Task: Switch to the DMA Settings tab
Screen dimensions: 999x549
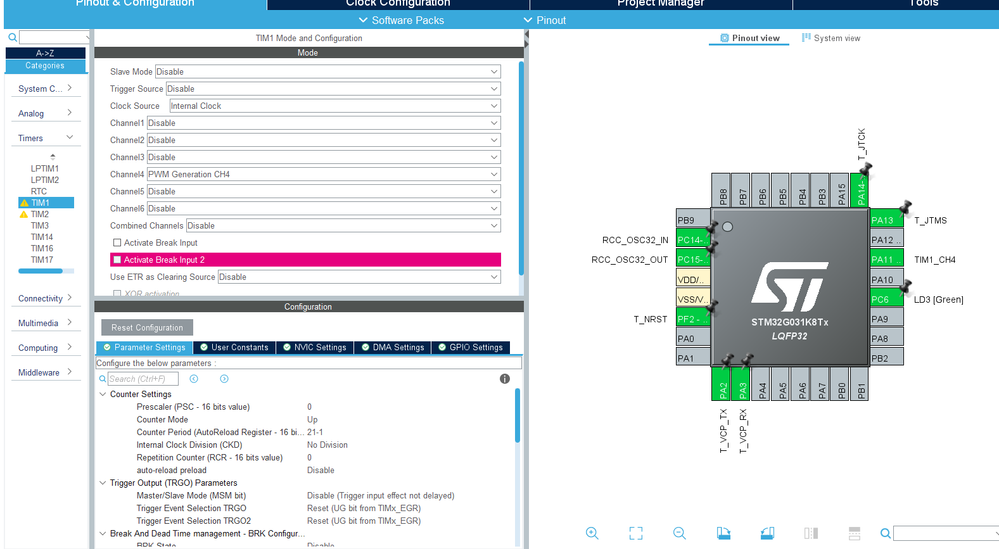Action: pyautogui.click(x=392, y=348)
